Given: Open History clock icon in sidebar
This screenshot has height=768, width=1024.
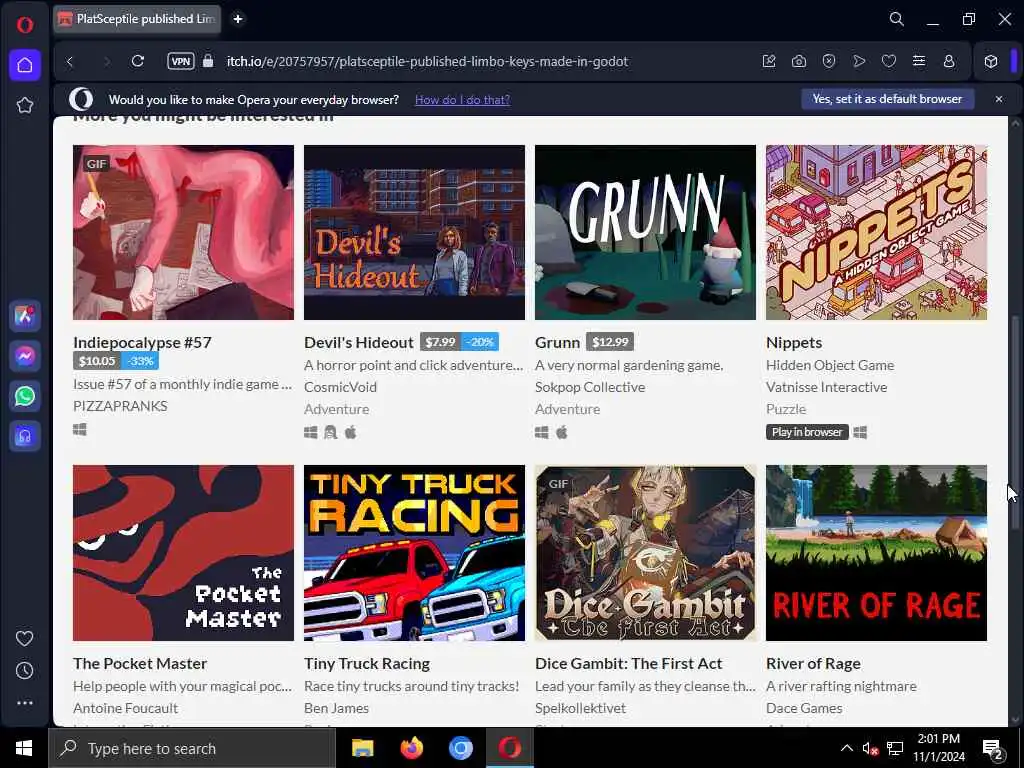Looking at the screenshot, I should coord(25,671).
